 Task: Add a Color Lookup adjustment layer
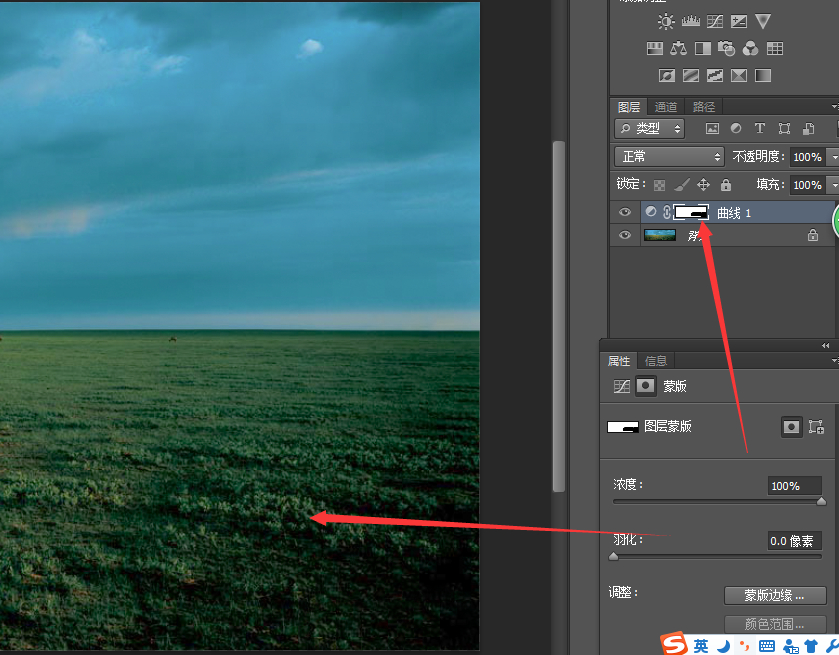[775, 49]
